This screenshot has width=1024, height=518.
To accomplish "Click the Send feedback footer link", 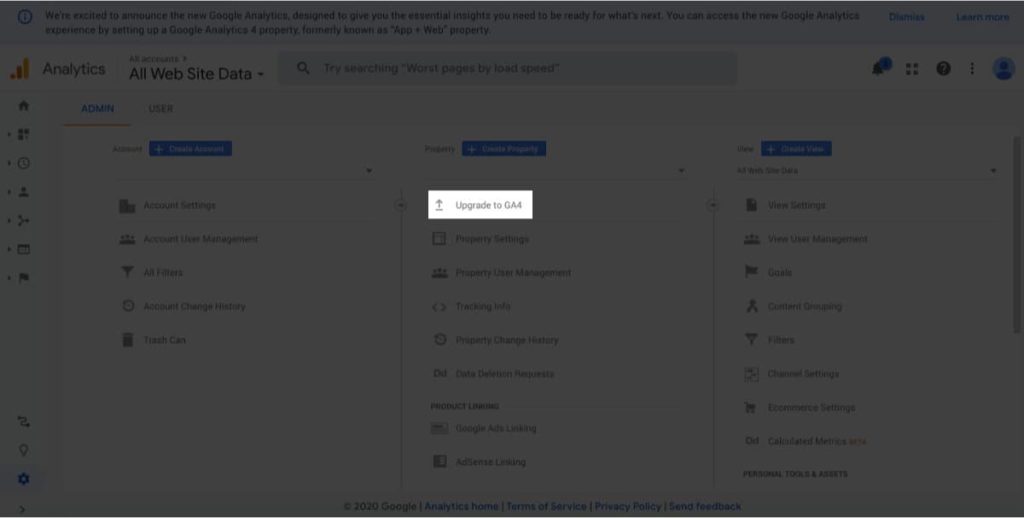I will [x=705, y=506].
